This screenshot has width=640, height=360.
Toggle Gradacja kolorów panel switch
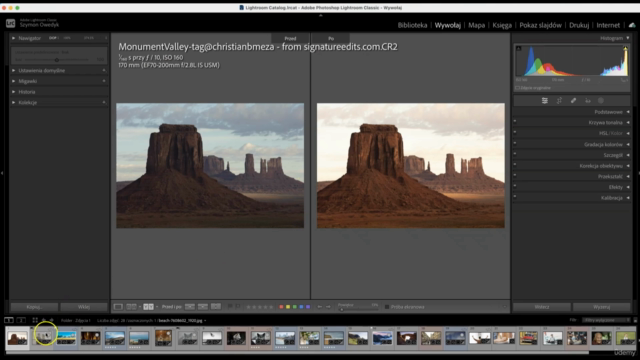pos(515,143)
